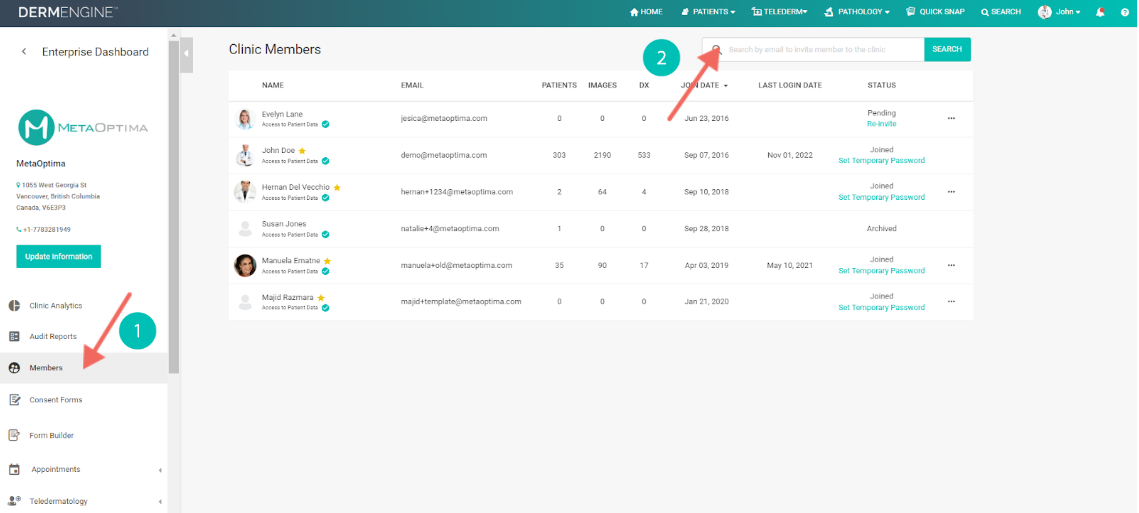Image resolution: width=1139 pixels, height=513 pixels.
Task: Sort by PATIENTS column header
Action: (559, 86)
